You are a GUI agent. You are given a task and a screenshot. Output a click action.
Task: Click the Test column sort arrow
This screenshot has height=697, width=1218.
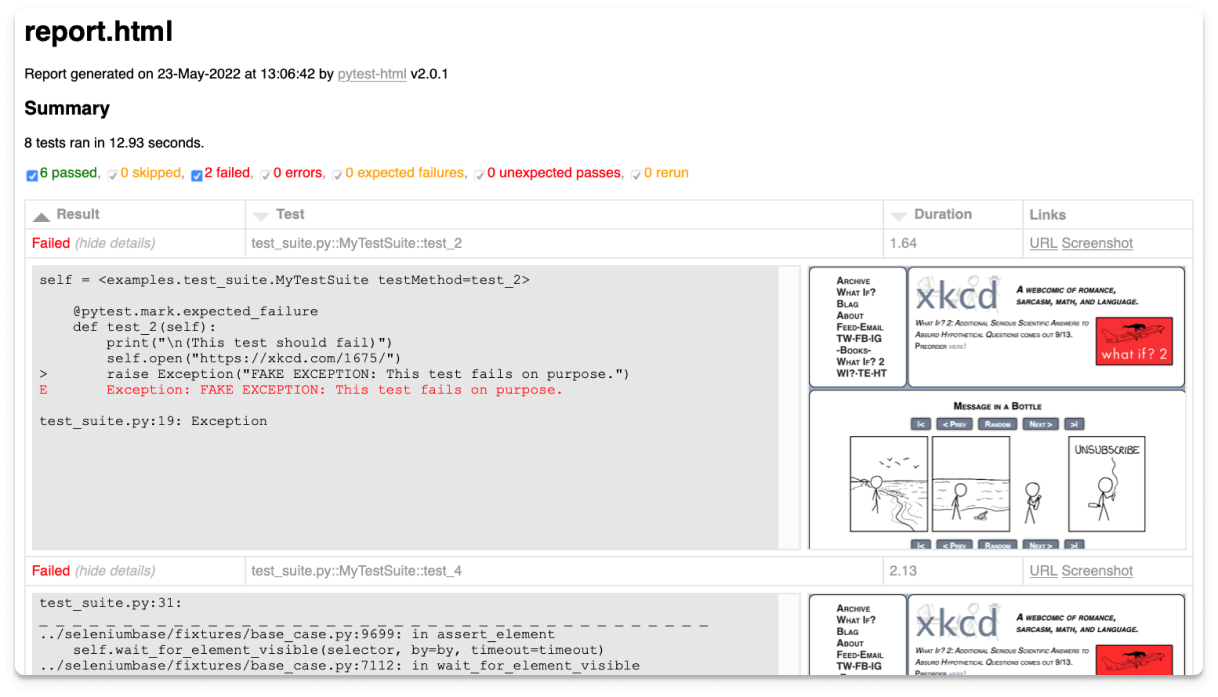point(261,216)
